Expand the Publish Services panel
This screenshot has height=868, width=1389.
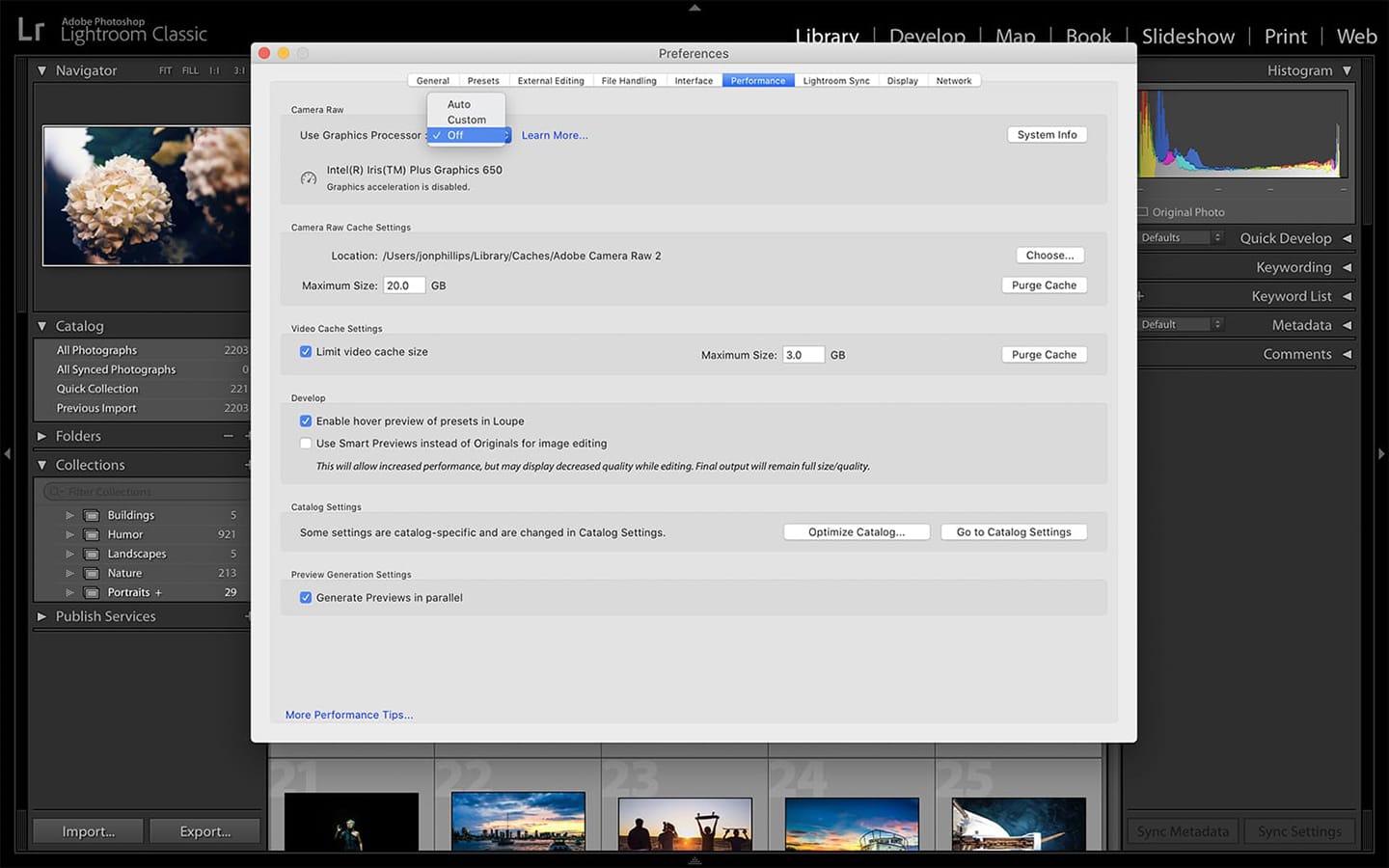[x=41, y=616]
